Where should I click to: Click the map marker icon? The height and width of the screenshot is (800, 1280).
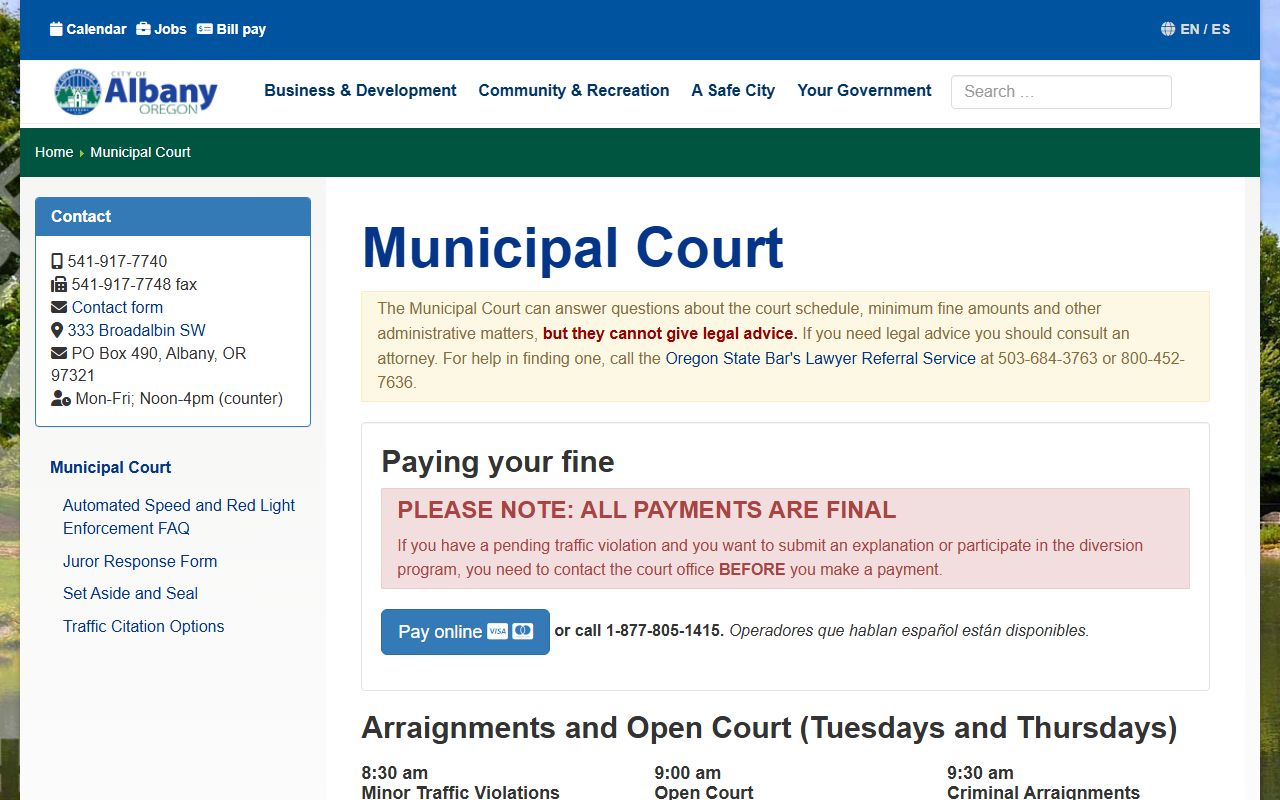(x=57, y=331)
